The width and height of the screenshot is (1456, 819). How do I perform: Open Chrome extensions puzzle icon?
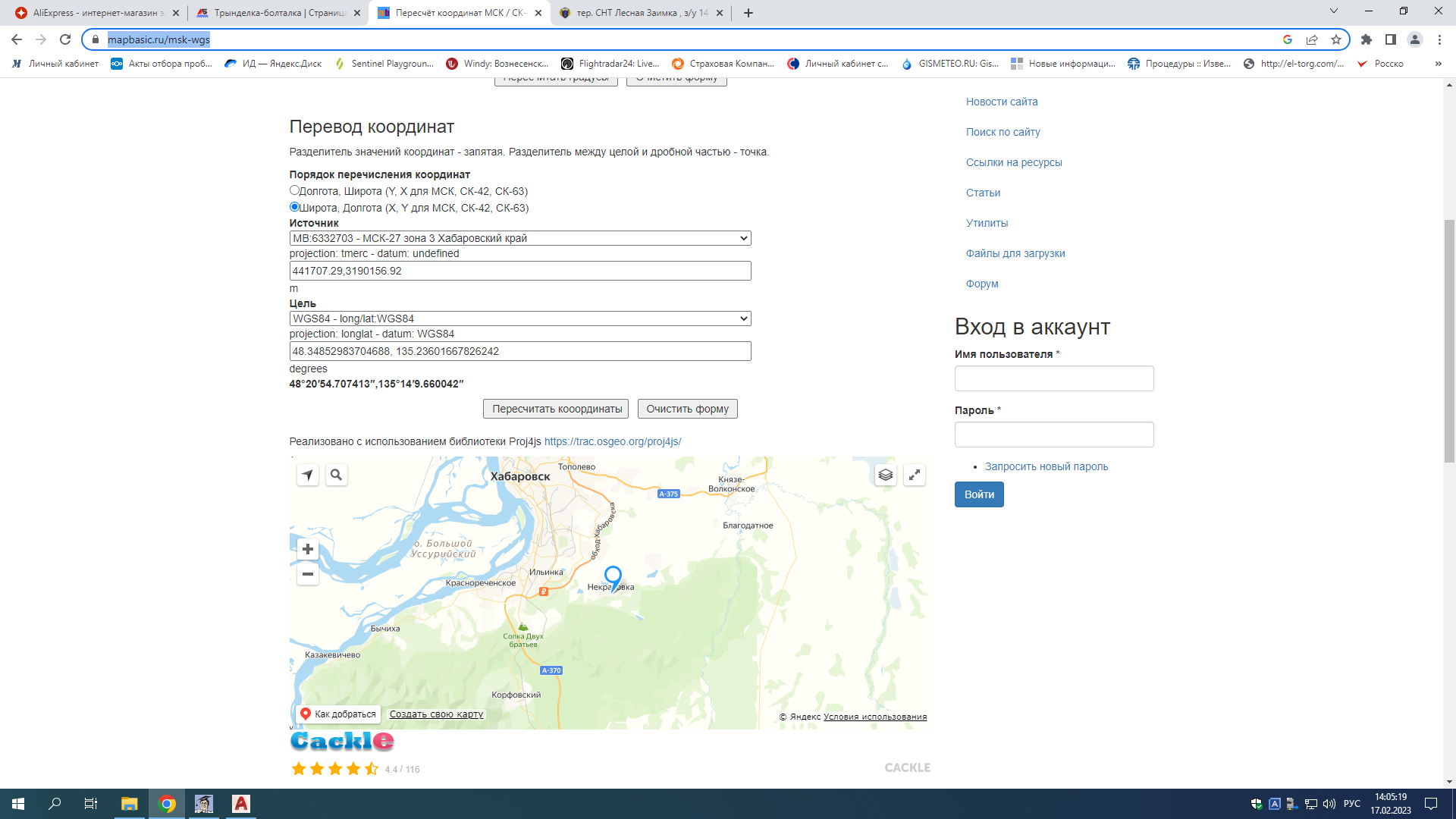tap(1367, 39)
